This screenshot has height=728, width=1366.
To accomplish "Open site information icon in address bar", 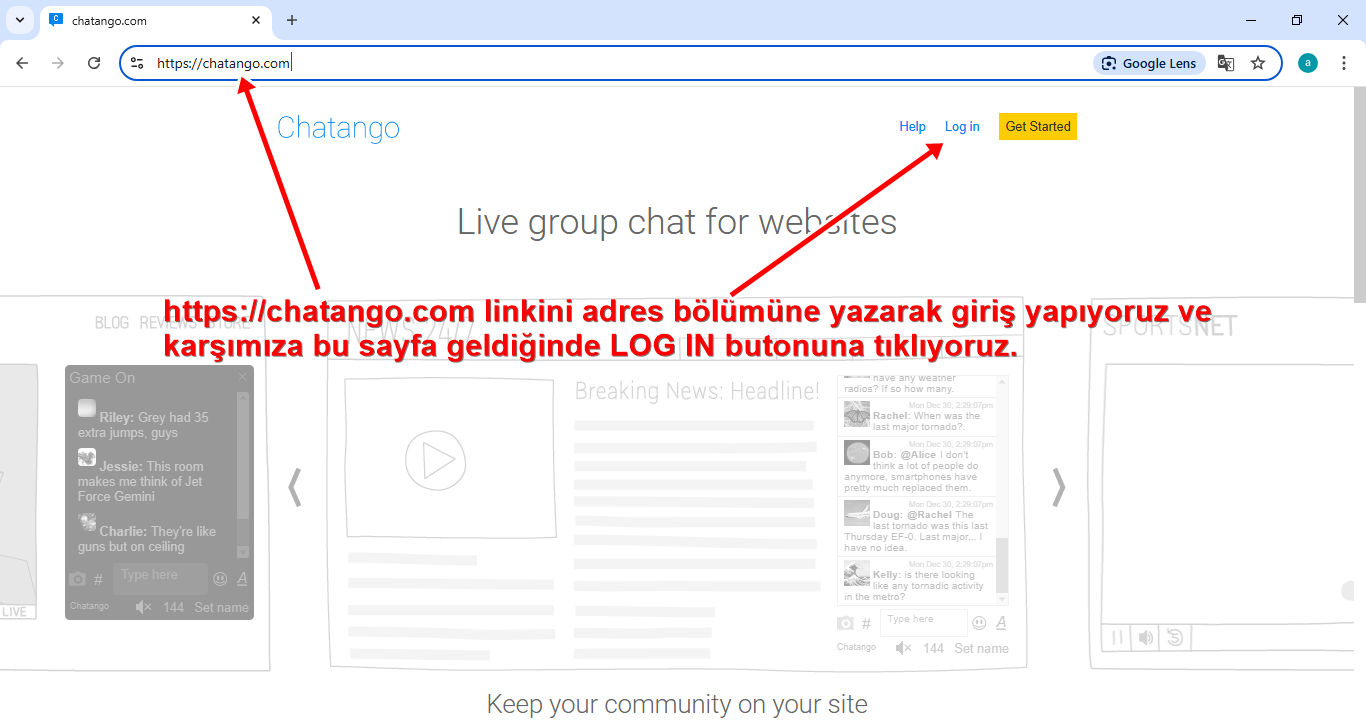I will coord(138,63).
